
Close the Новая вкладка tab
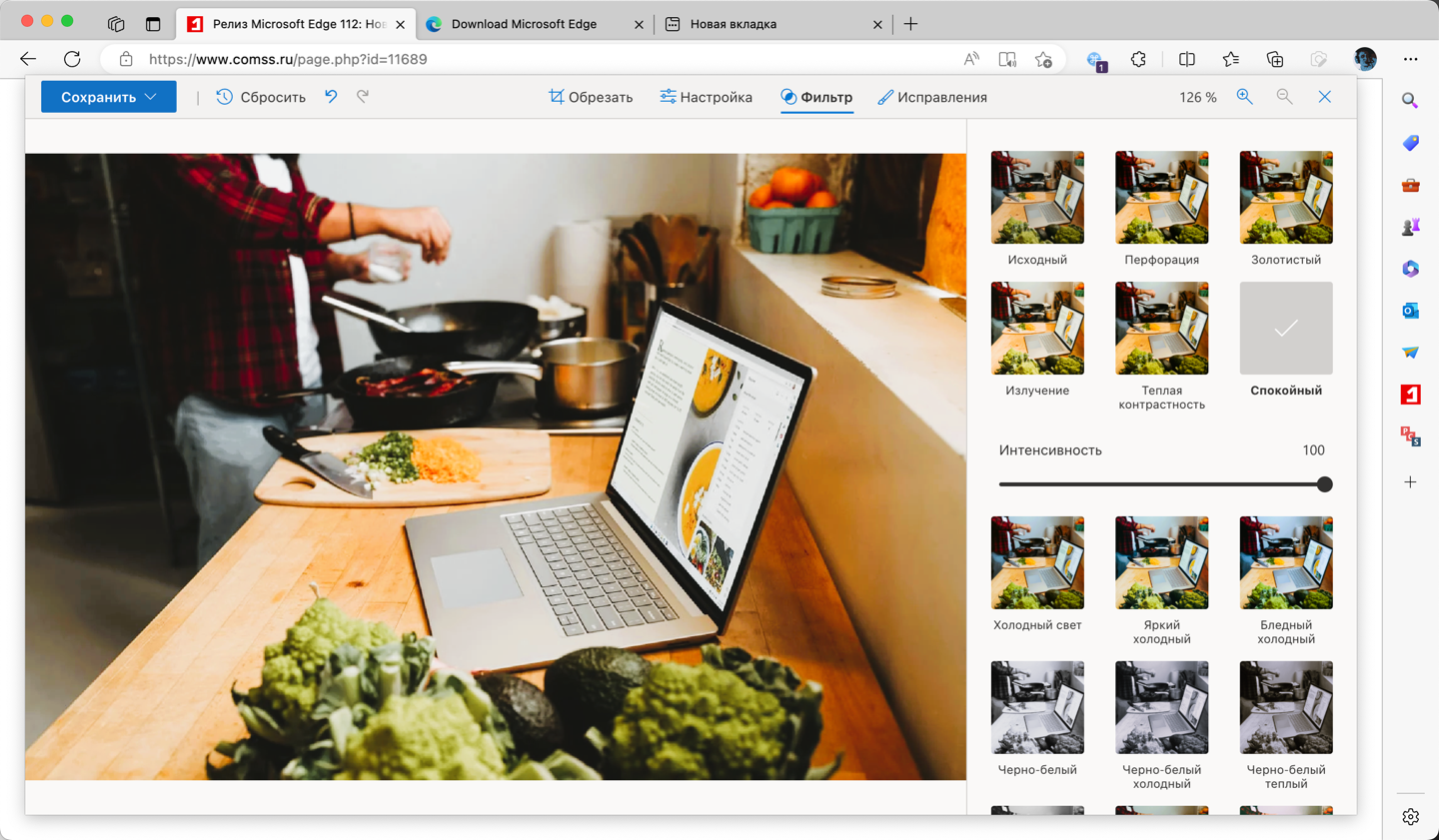click(877, 24)
